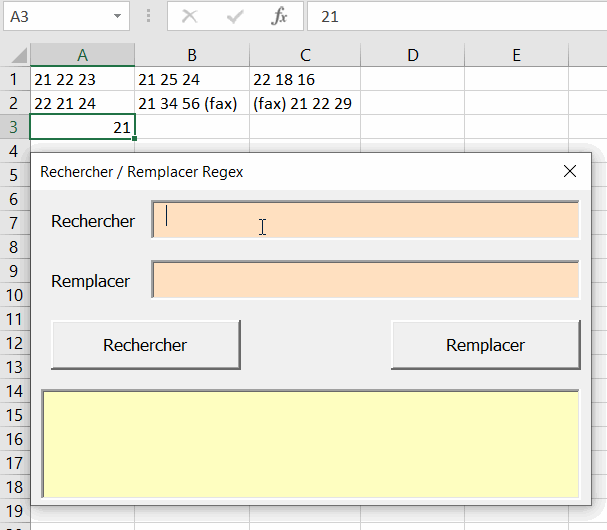Open the Name Box dropdown arrow
The width and height of the screenshot is (607, 530).
119,17
